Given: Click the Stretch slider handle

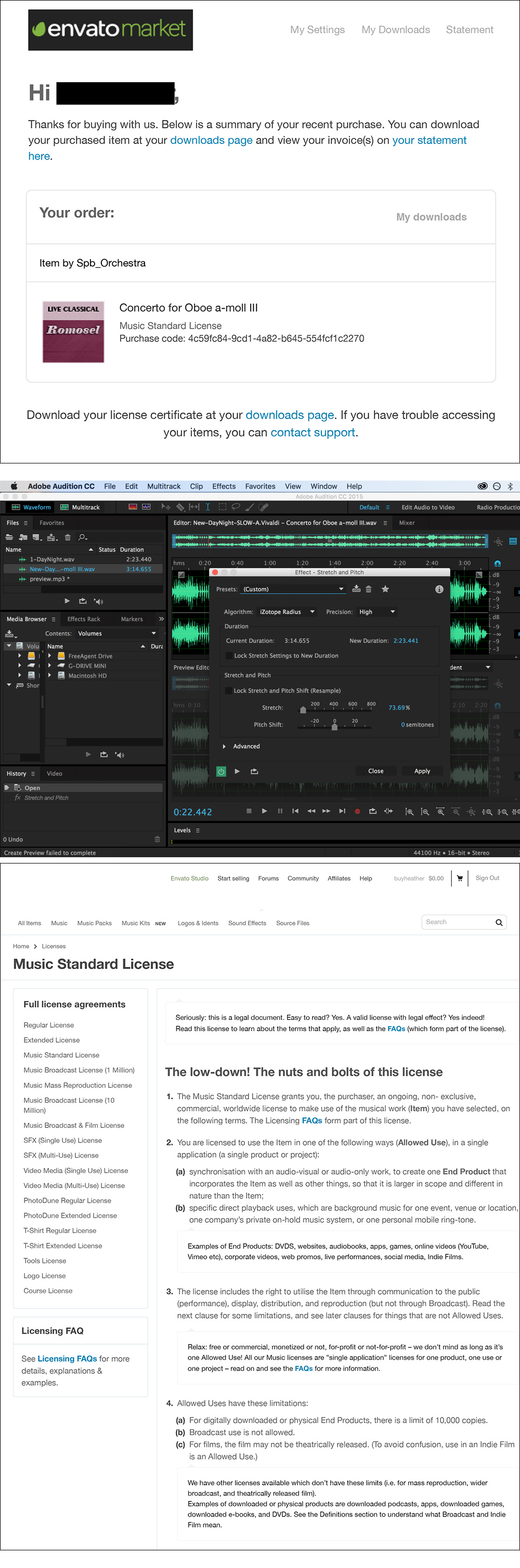Looking at the screenshot, I should [303, 710].
